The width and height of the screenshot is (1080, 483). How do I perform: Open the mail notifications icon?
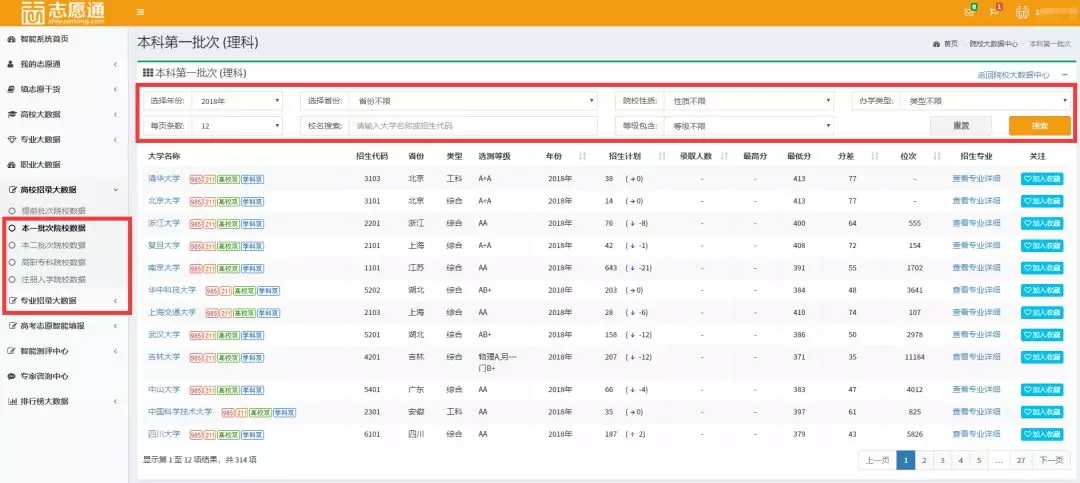[x=969, y=12]
